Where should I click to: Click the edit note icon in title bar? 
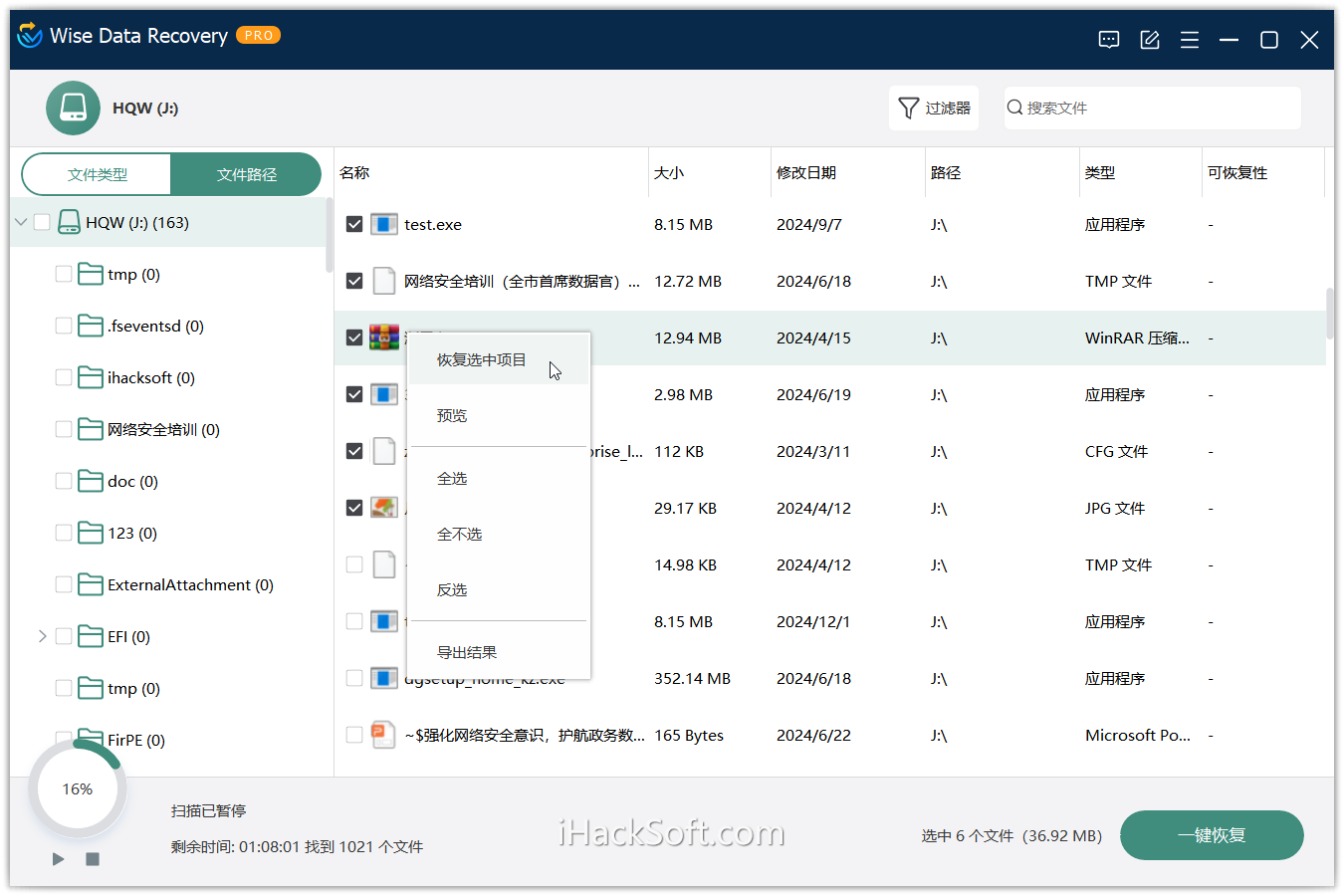click(x=1150, y=40)
